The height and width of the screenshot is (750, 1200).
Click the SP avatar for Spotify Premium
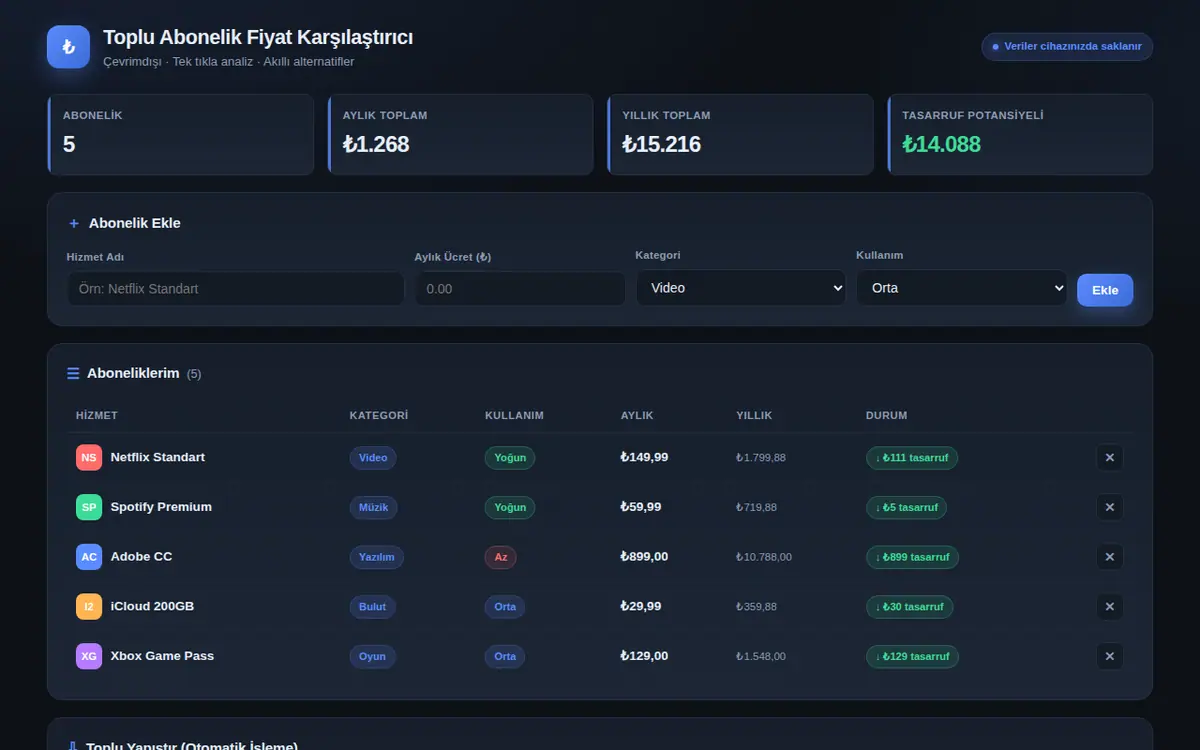pyautogui.click(x=89, y=507)
